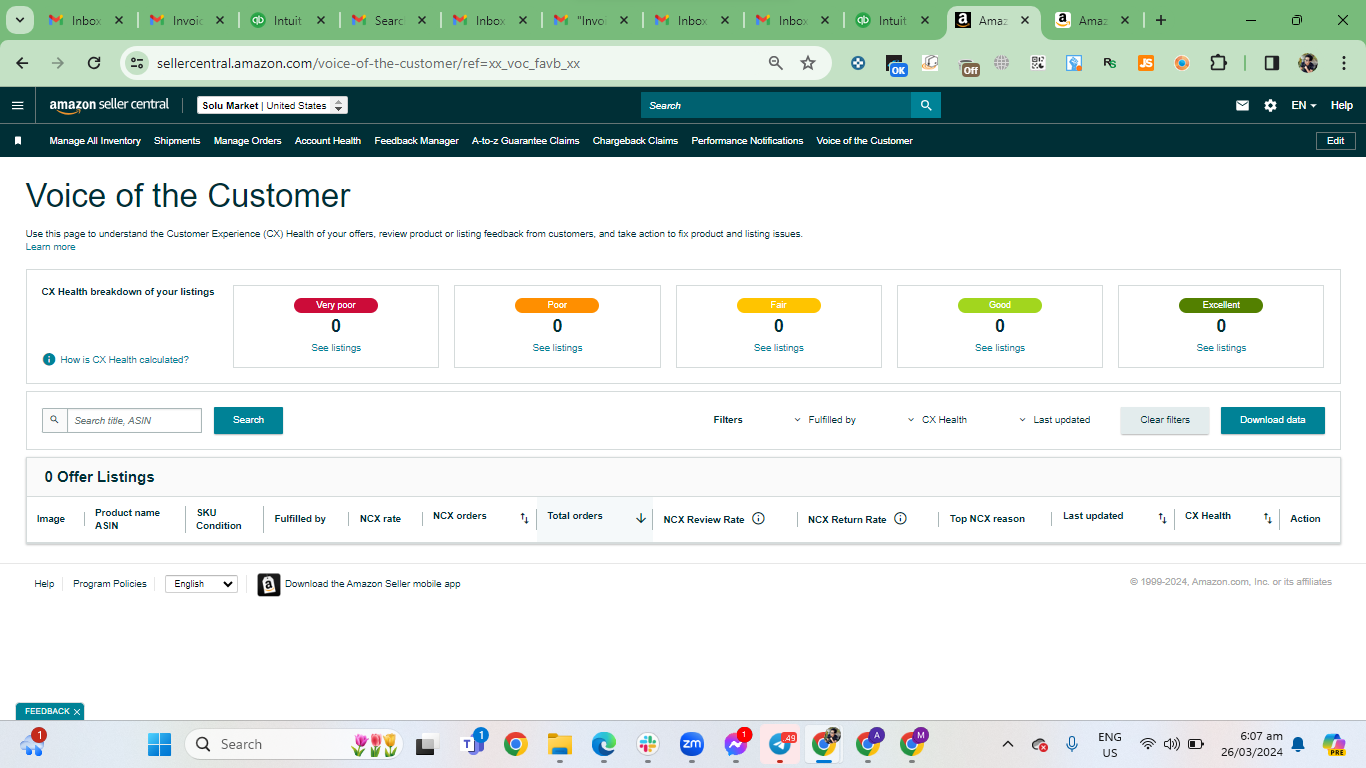Reload the page in Chrome
Image resolution: width=1366 pixels, height=768 pixels.
pyautogui.click(x=94, y=63)
